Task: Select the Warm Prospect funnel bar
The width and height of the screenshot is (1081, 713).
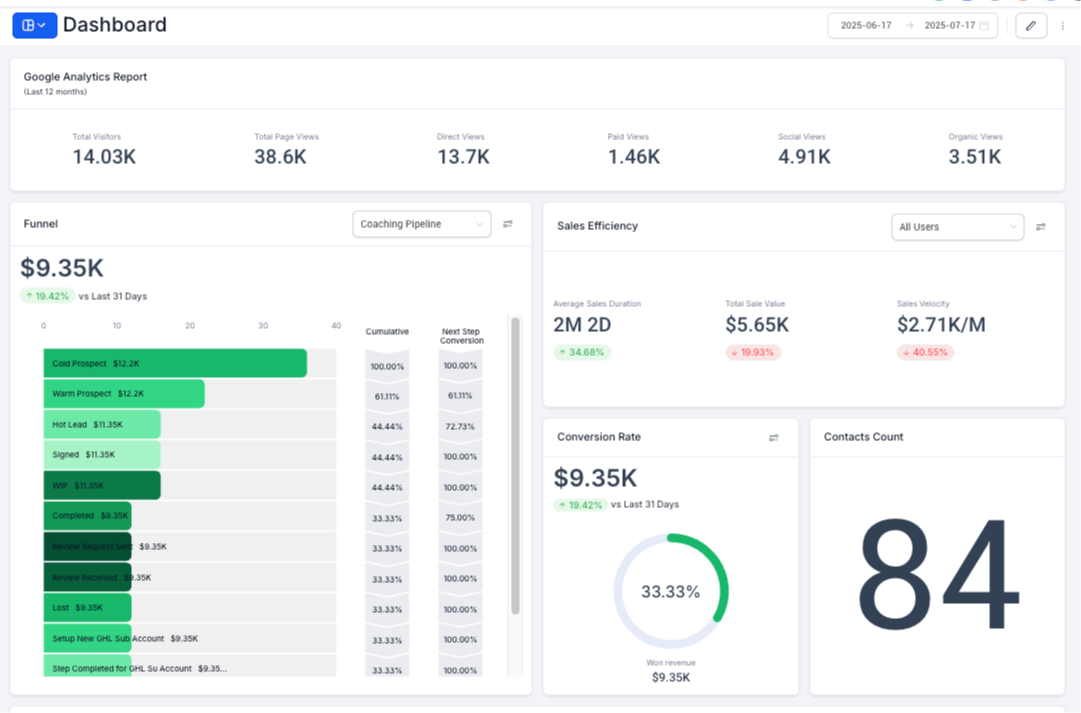Action: click(x=123, y=394)
